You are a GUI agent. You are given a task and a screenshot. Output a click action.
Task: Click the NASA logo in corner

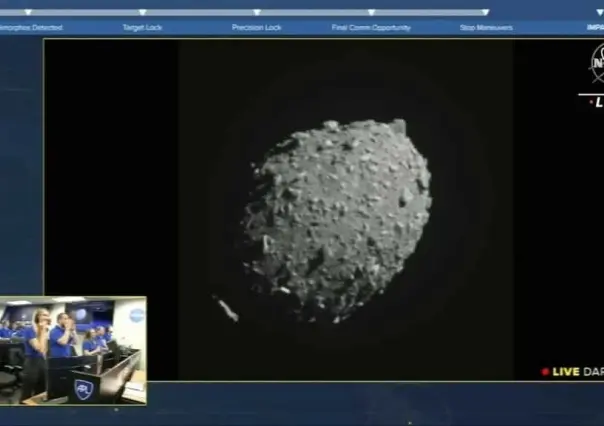[x=597, y=64]
